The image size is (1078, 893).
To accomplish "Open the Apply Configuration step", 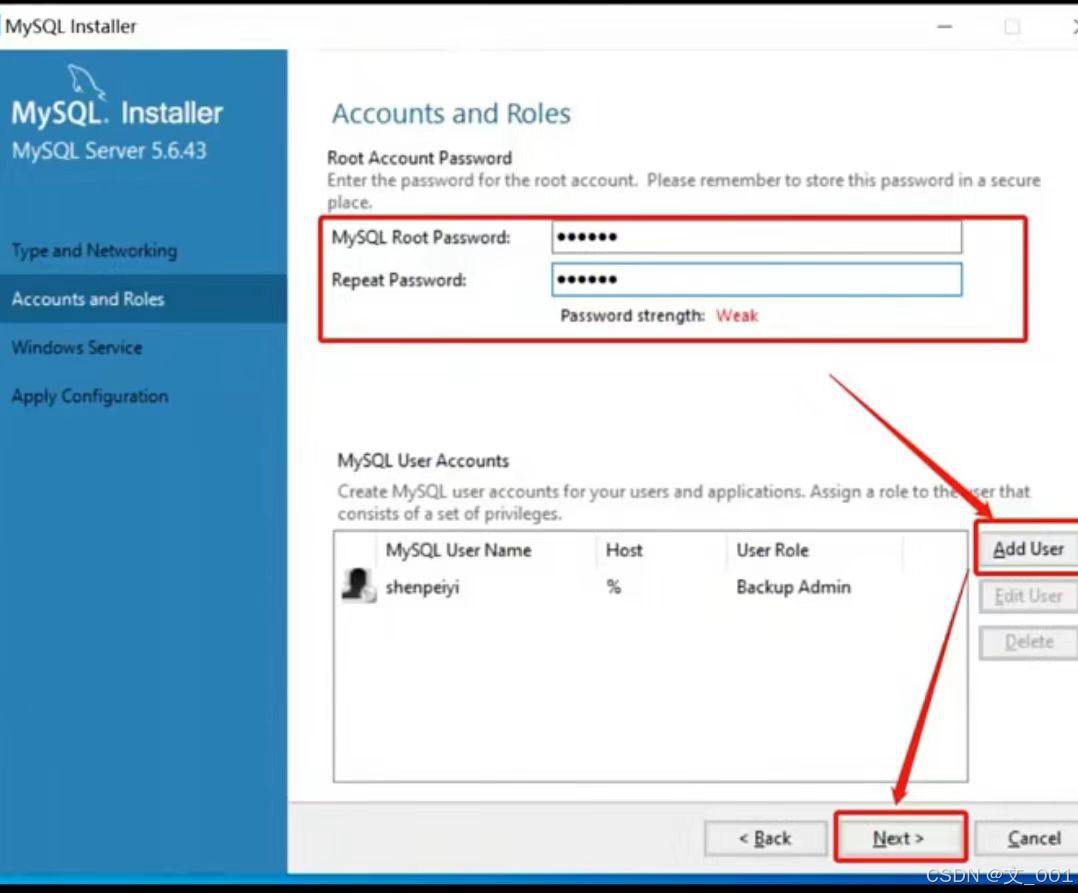I will click(90, 397).
